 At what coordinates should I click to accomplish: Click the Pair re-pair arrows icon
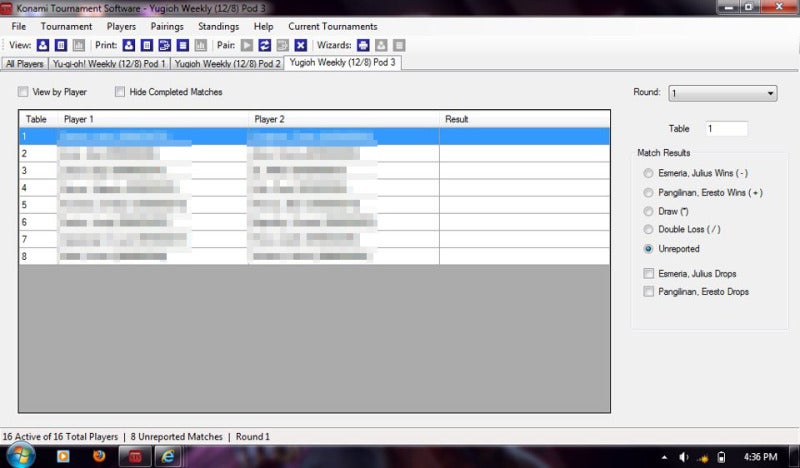pos(265,45)
